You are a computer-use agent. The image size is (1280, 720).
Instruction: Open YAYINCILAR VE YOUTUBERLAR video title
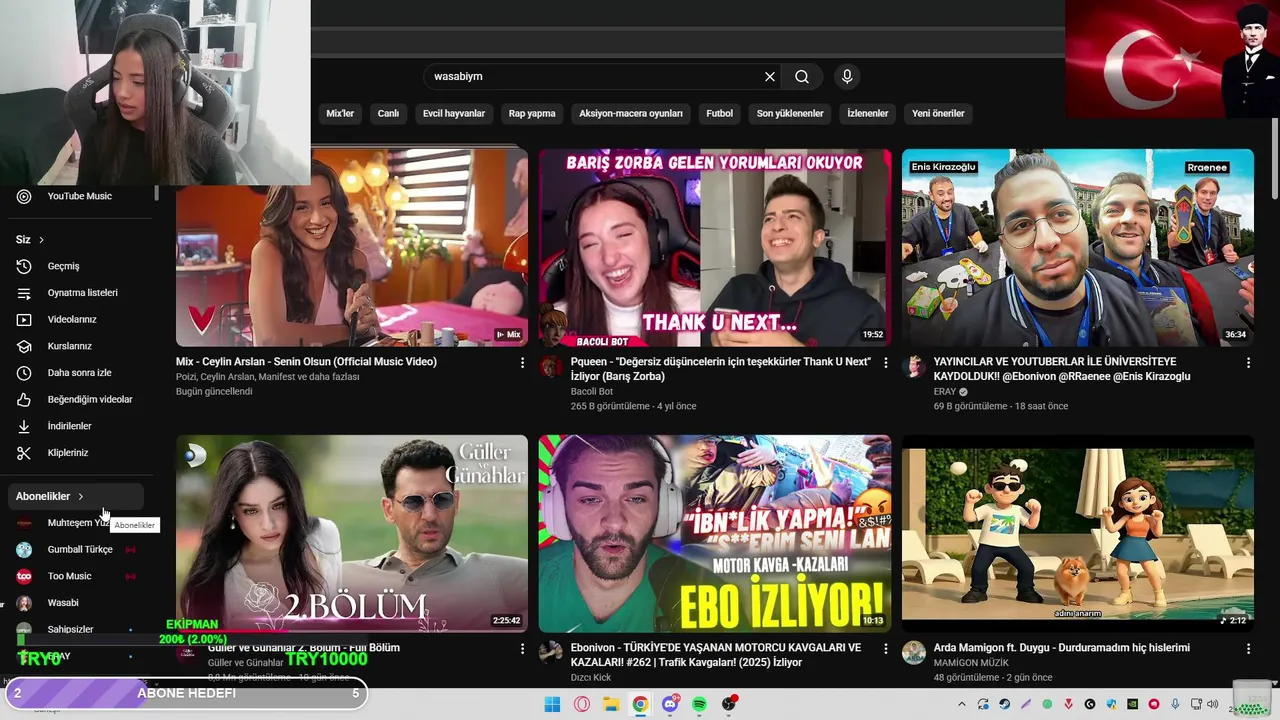click(x=1062, y=369)
